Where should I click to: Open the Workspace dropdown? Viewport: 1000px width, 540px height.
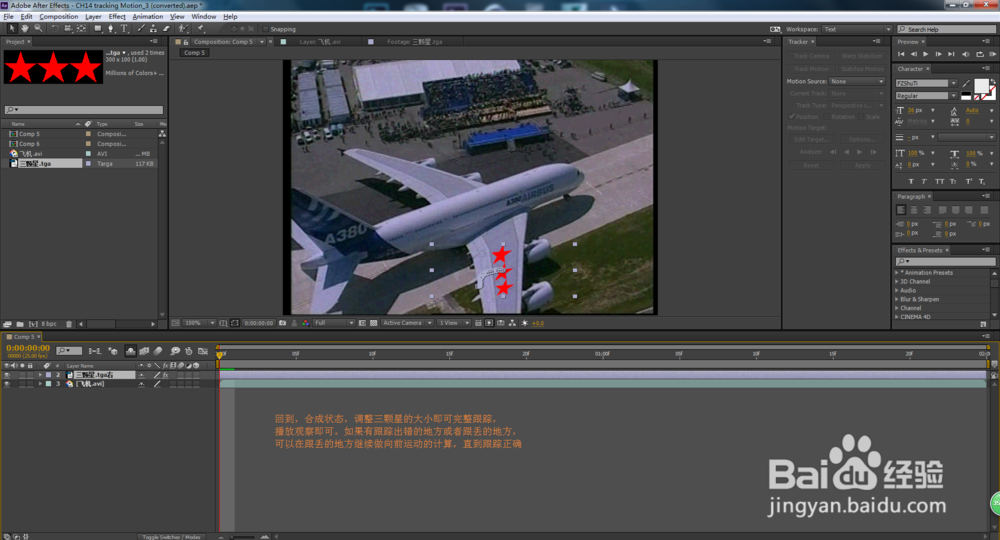[857, 29]
